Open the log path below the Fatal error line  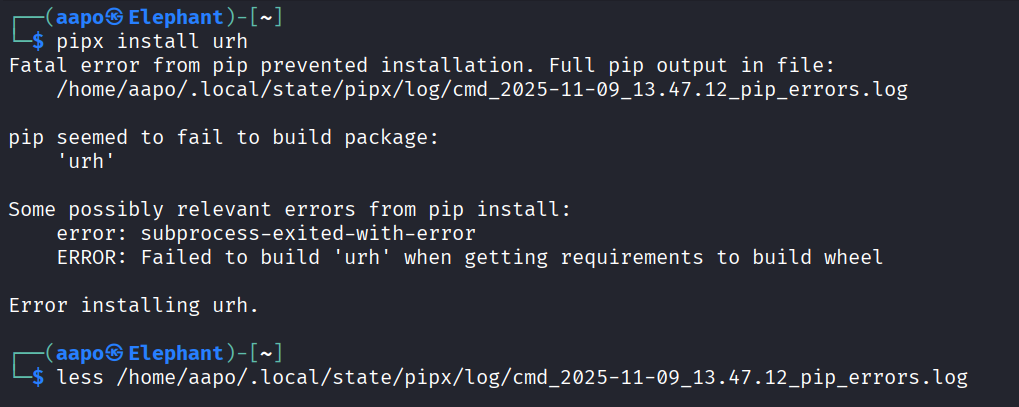click(x=482, y=90)
